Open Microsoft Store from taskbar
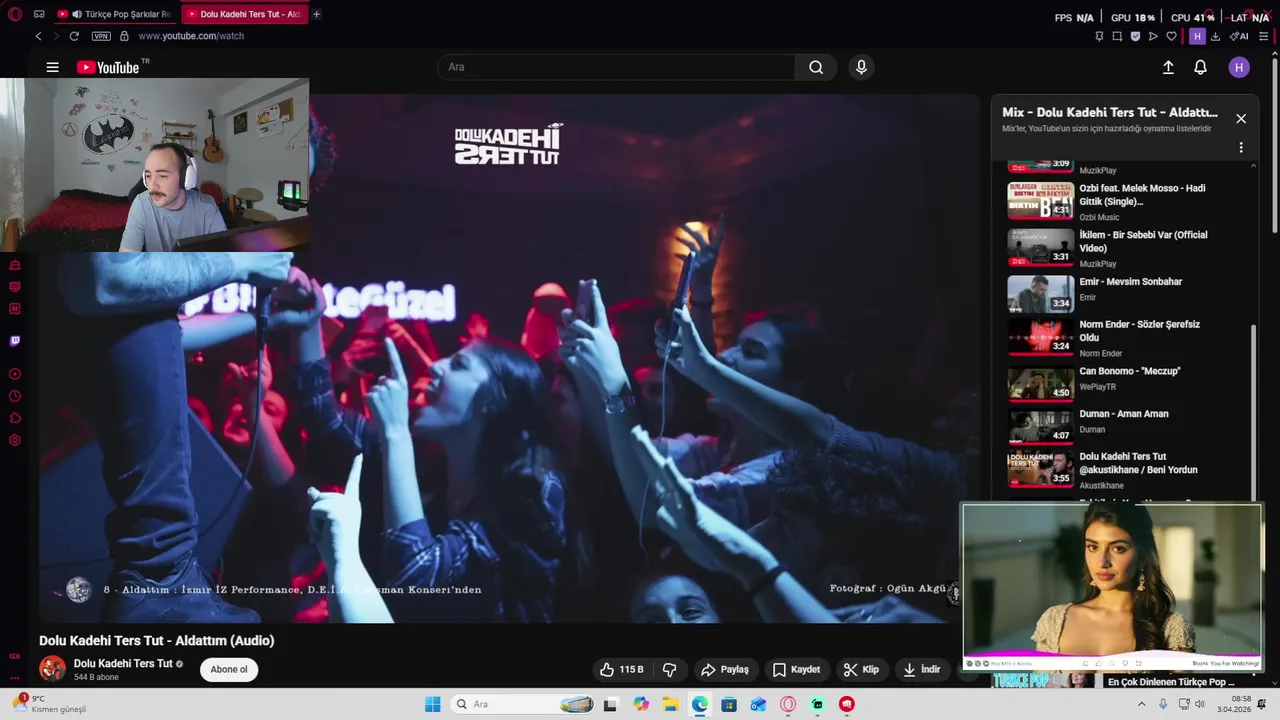Image resolution: width=1280 pixels, height=720 pixels. [x=729, y=704]
